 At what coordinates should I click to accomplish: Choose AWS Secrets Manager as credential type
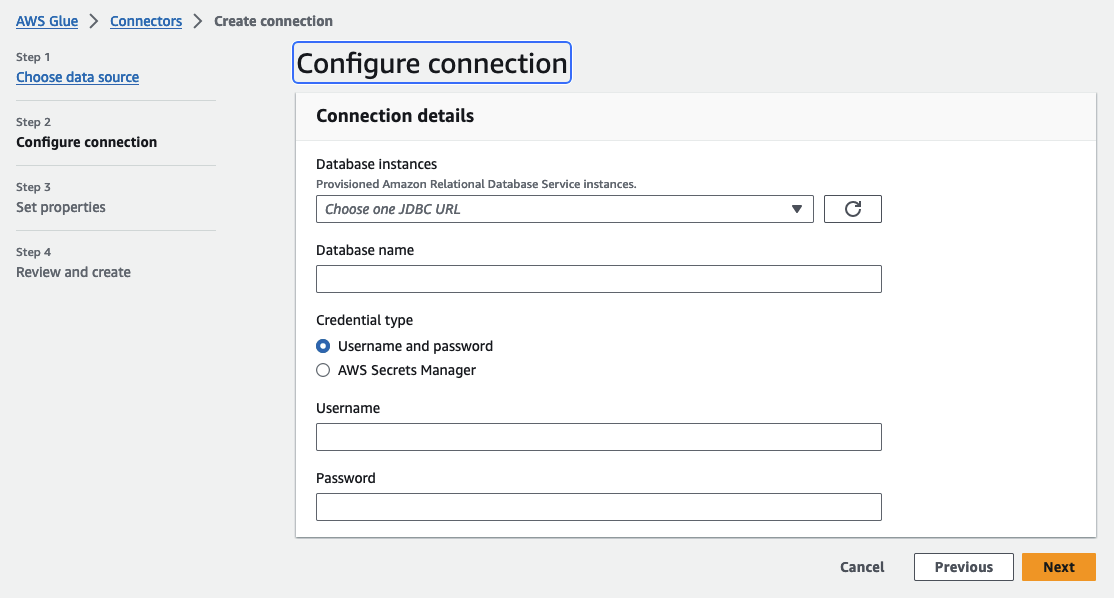coord(323,370)
